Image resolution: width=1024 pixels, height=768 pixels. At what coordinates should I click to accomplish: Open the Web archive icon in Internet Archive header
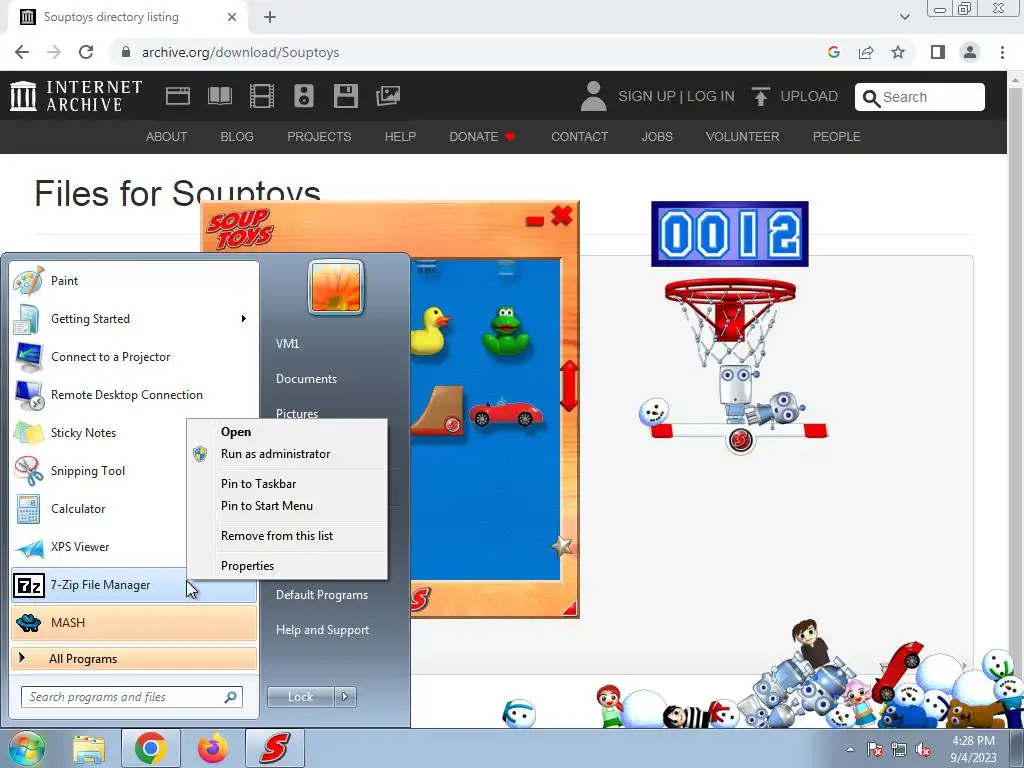point(178,96)
